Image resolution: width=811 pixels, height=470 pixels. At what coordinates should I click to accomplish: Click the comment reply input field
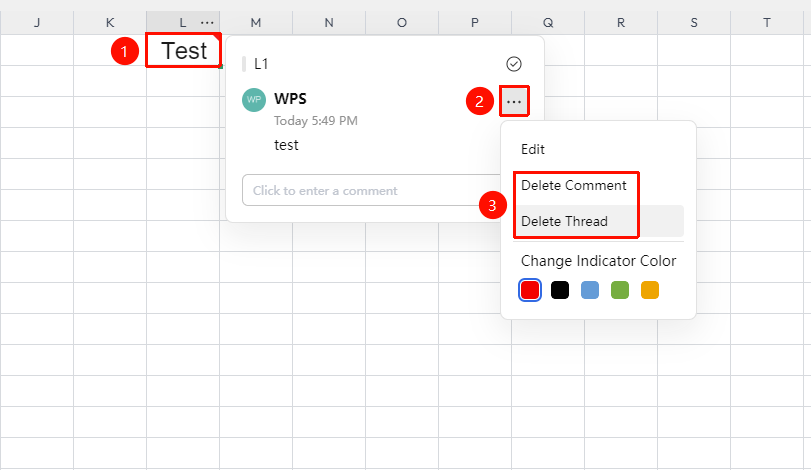pos(370,190)
